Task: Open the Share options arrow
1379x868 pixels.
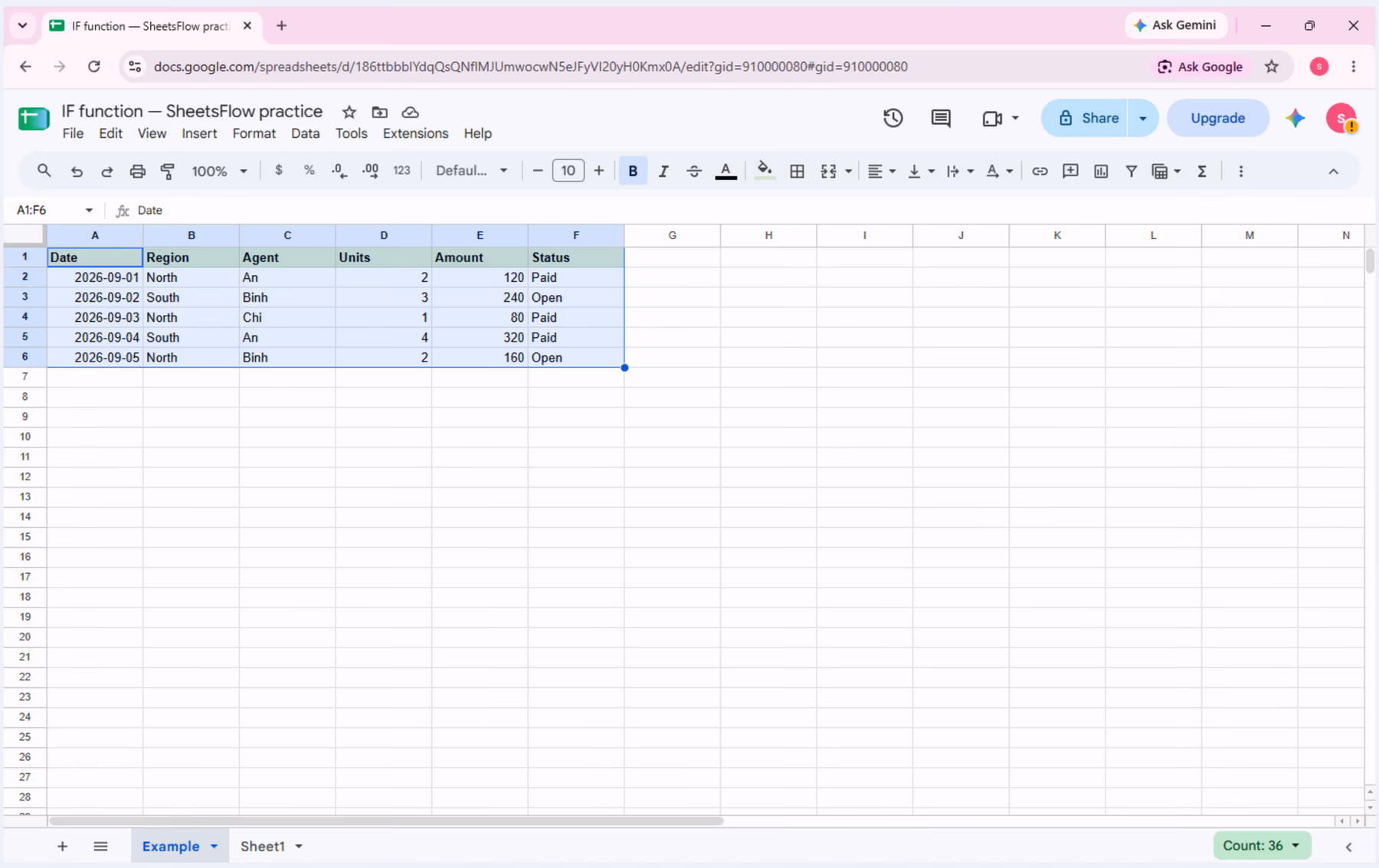Action: click(1142, 118)
